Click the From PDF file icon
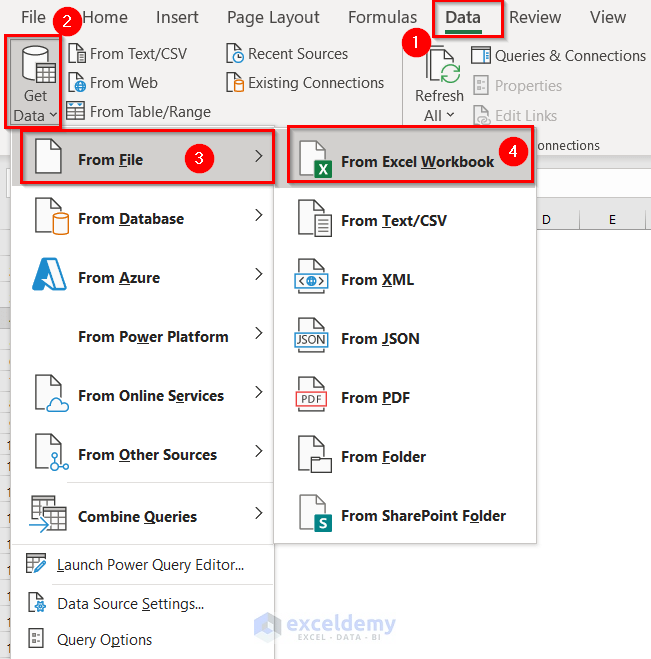The width and height of the screenshot is (651, 659). (311, 395)
